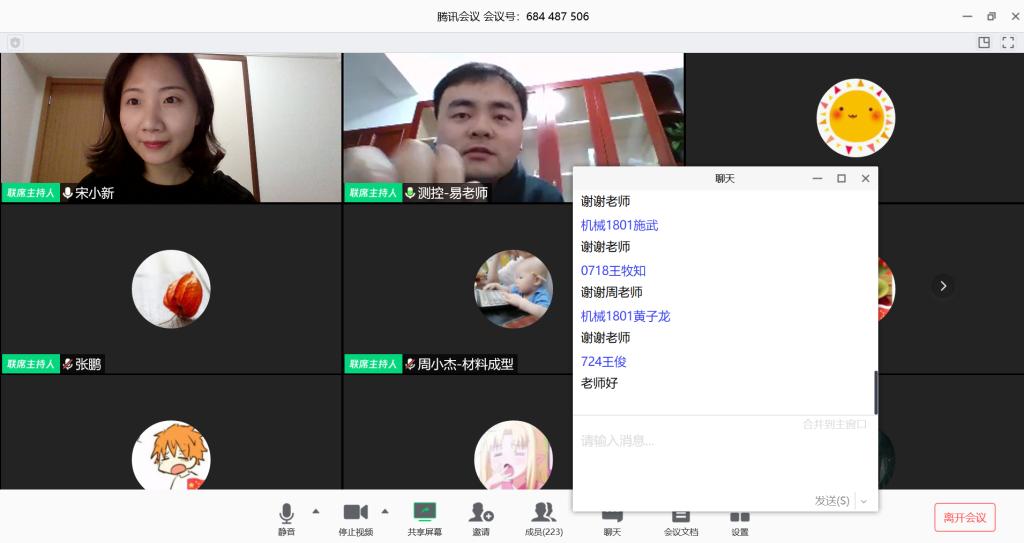Send the message with 发送(S)
The height and width of the screenshot is (543, 1024).
tap(831, 501)
